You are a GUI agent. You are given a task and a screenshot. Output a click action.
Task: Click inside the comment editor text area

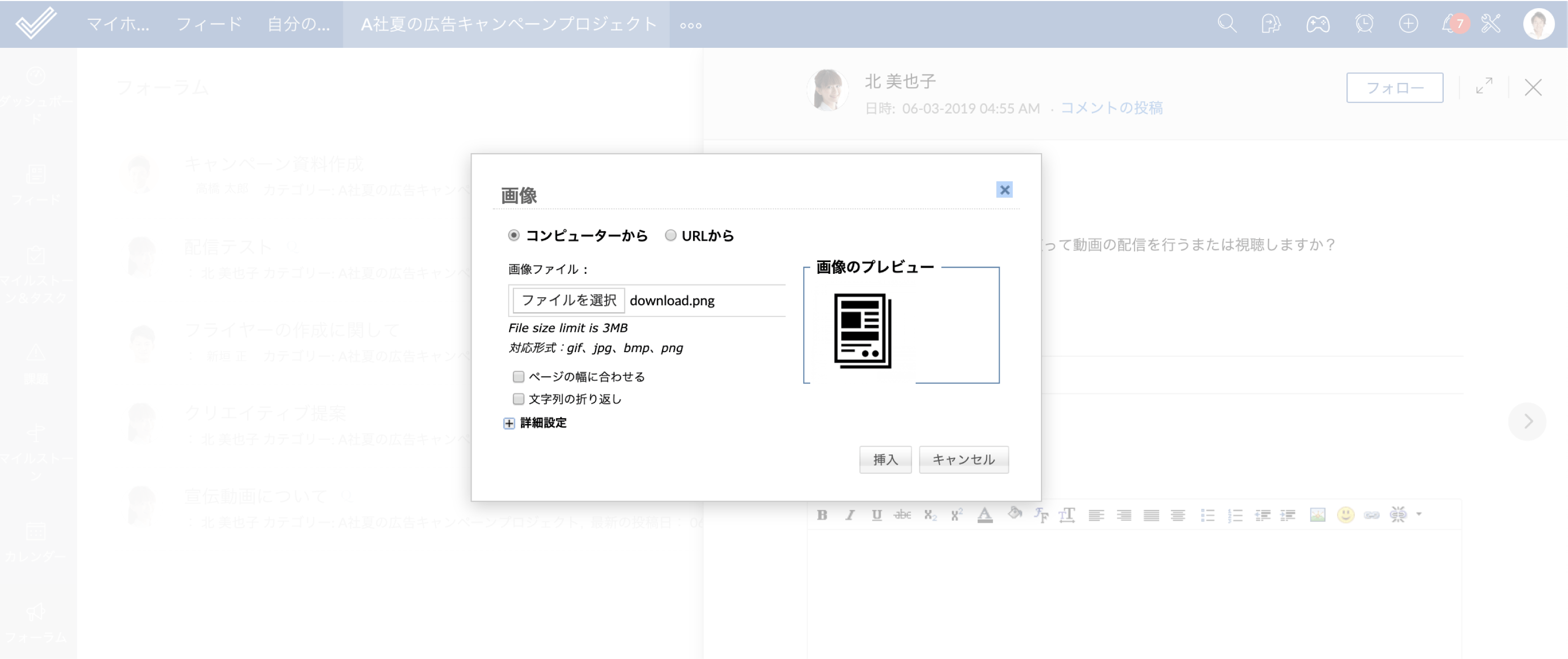[1134, 593]
